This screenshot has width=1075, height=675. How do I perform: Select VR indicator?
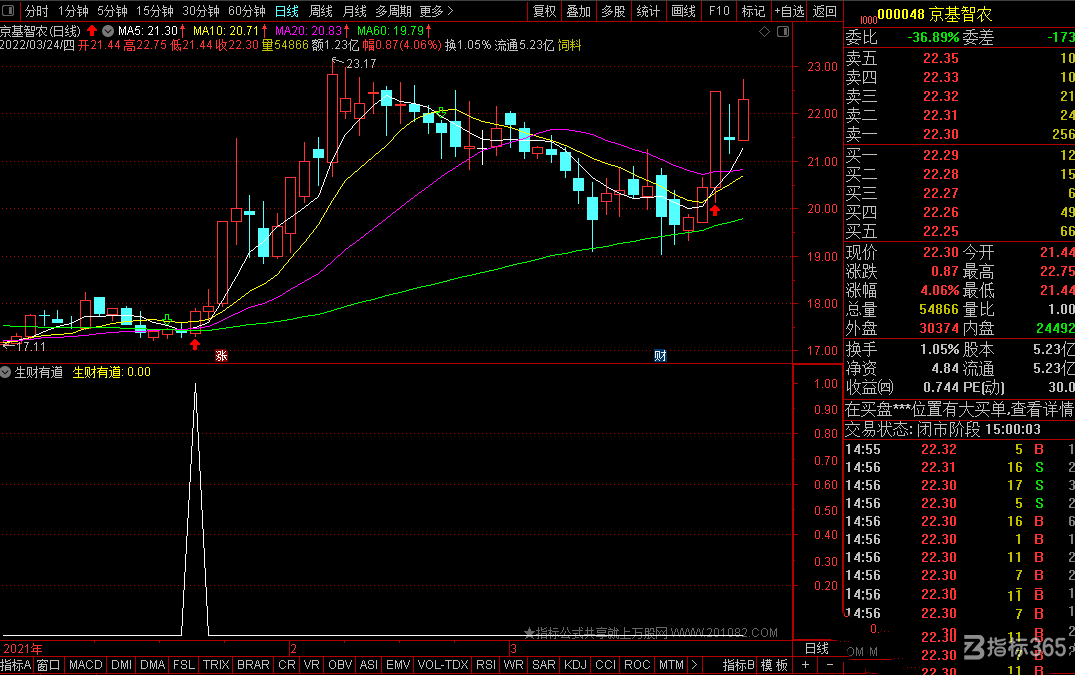tap(311, 665)
